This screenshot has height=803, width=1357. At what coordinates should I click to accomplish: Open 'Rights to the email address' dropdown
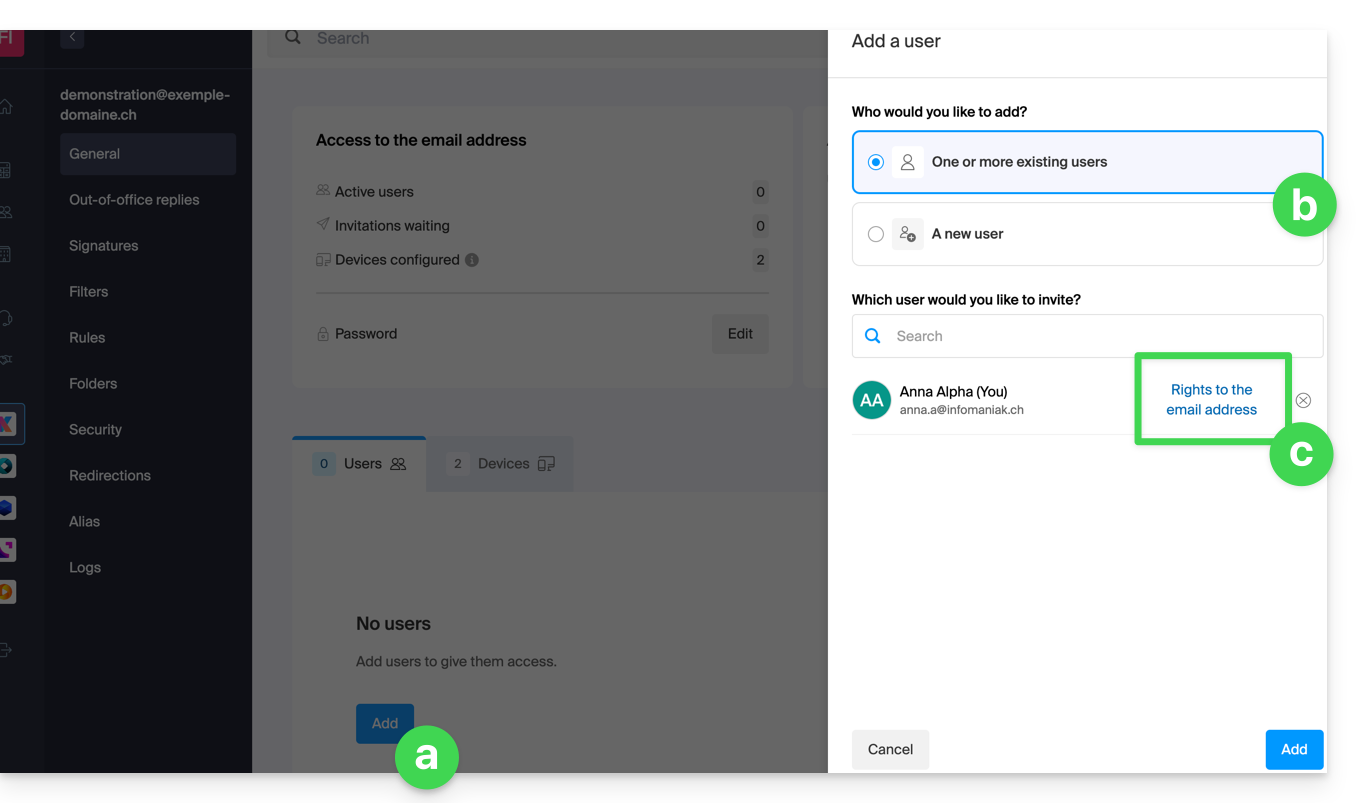coord(1211,400)
